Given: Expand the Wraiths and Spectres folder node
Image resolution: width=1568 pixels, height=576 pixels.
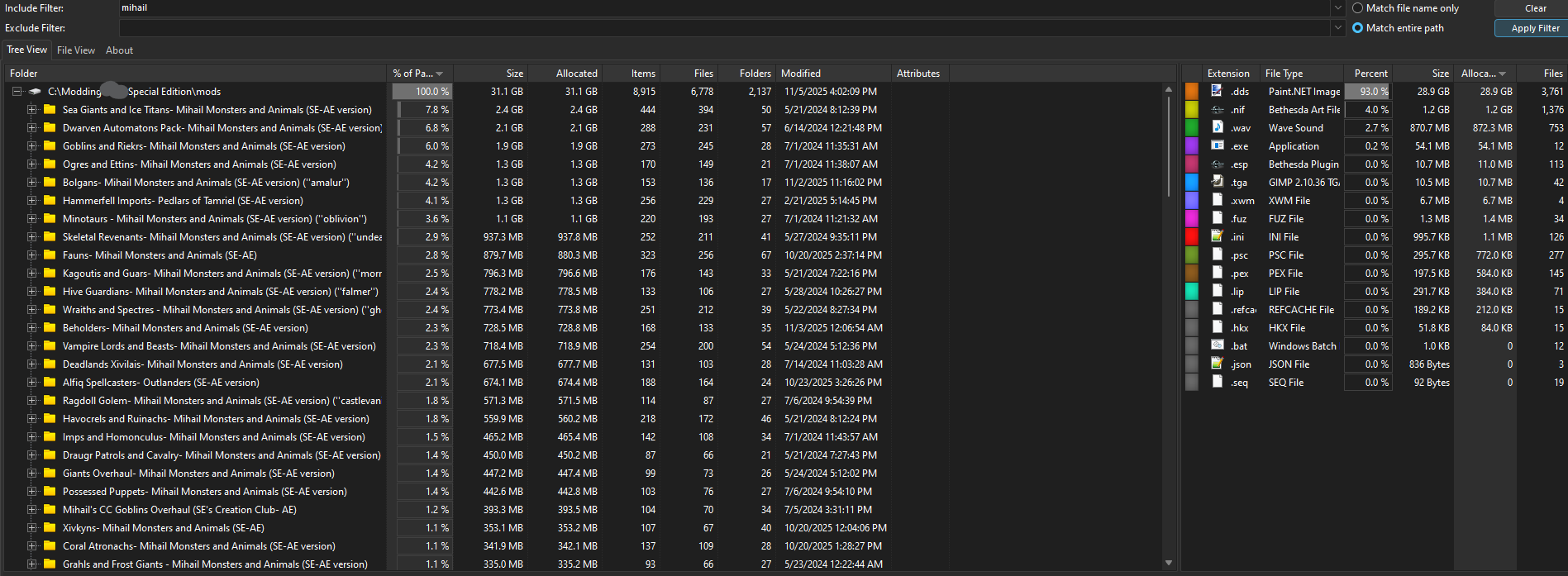Looking at the screenshot, I should tap(31, 309).
